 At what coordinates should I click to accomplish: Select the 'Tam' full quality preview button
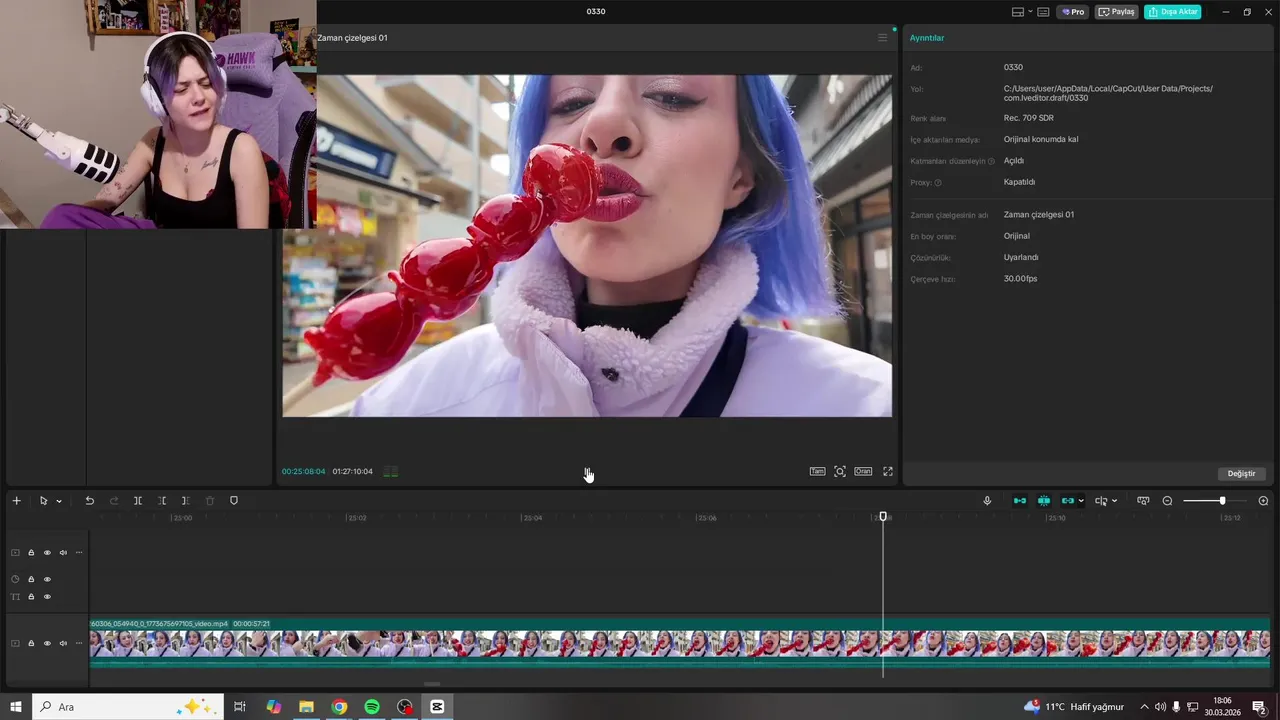click(x=817, y=472)
